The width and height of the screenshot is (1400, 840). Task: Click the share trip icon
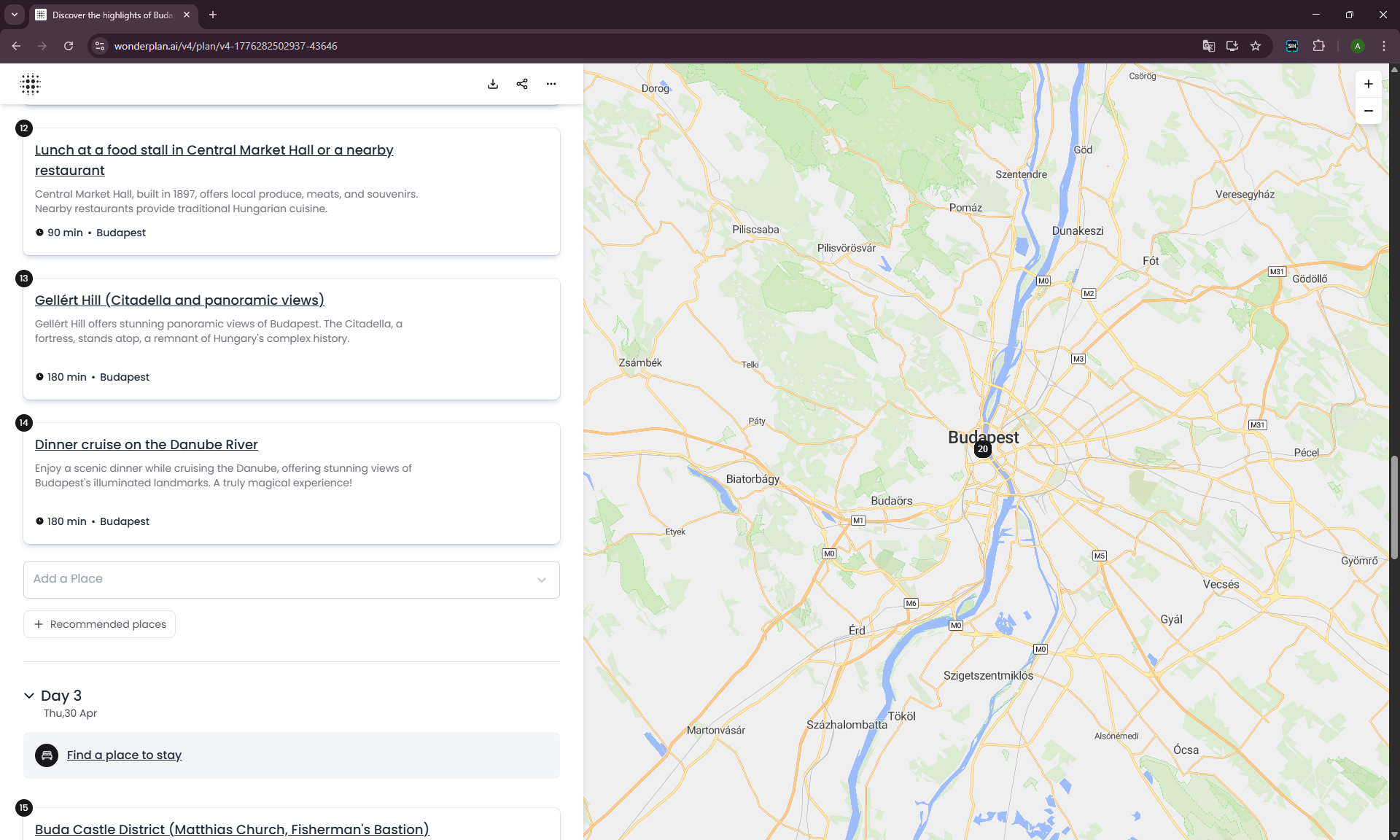pos(522,84)
